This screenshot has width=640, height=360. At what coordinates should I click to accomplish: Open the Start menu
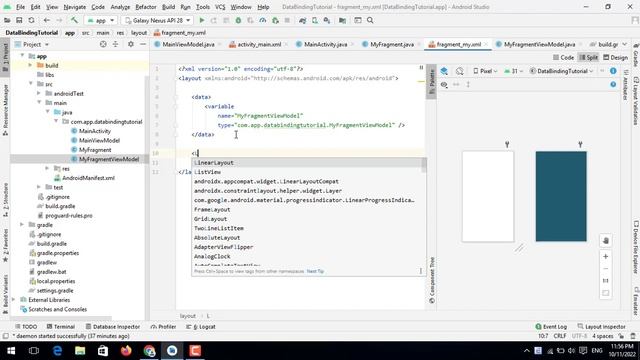(11, 351)
